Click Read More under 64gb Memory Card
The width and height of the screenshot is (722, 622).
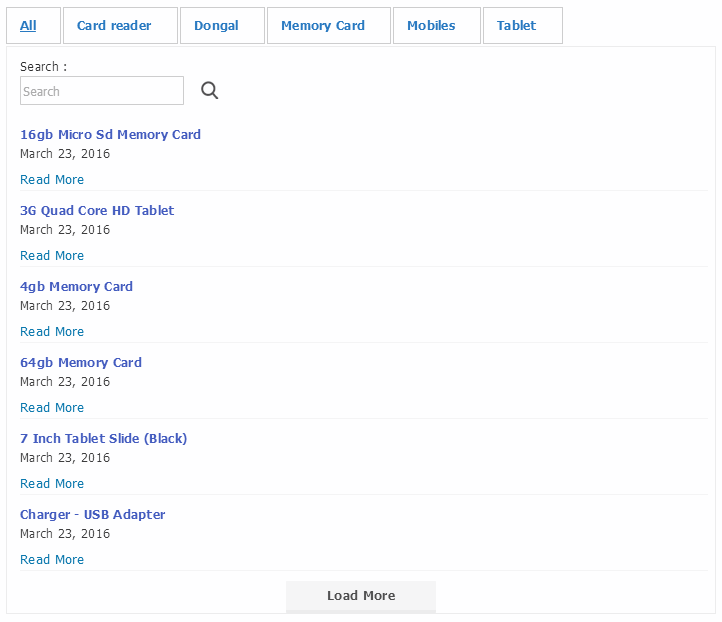(x=52, y=408)
